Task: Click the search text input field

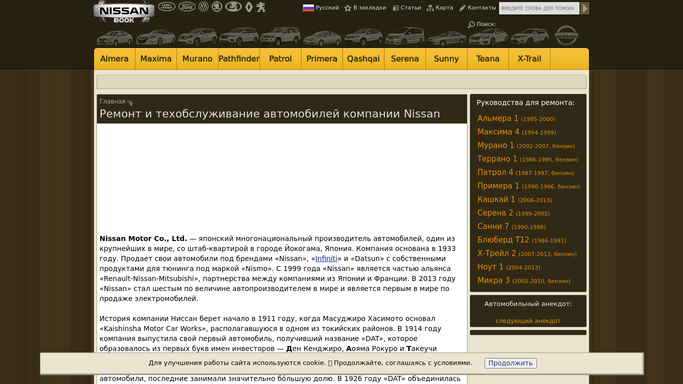Action: 539,8
